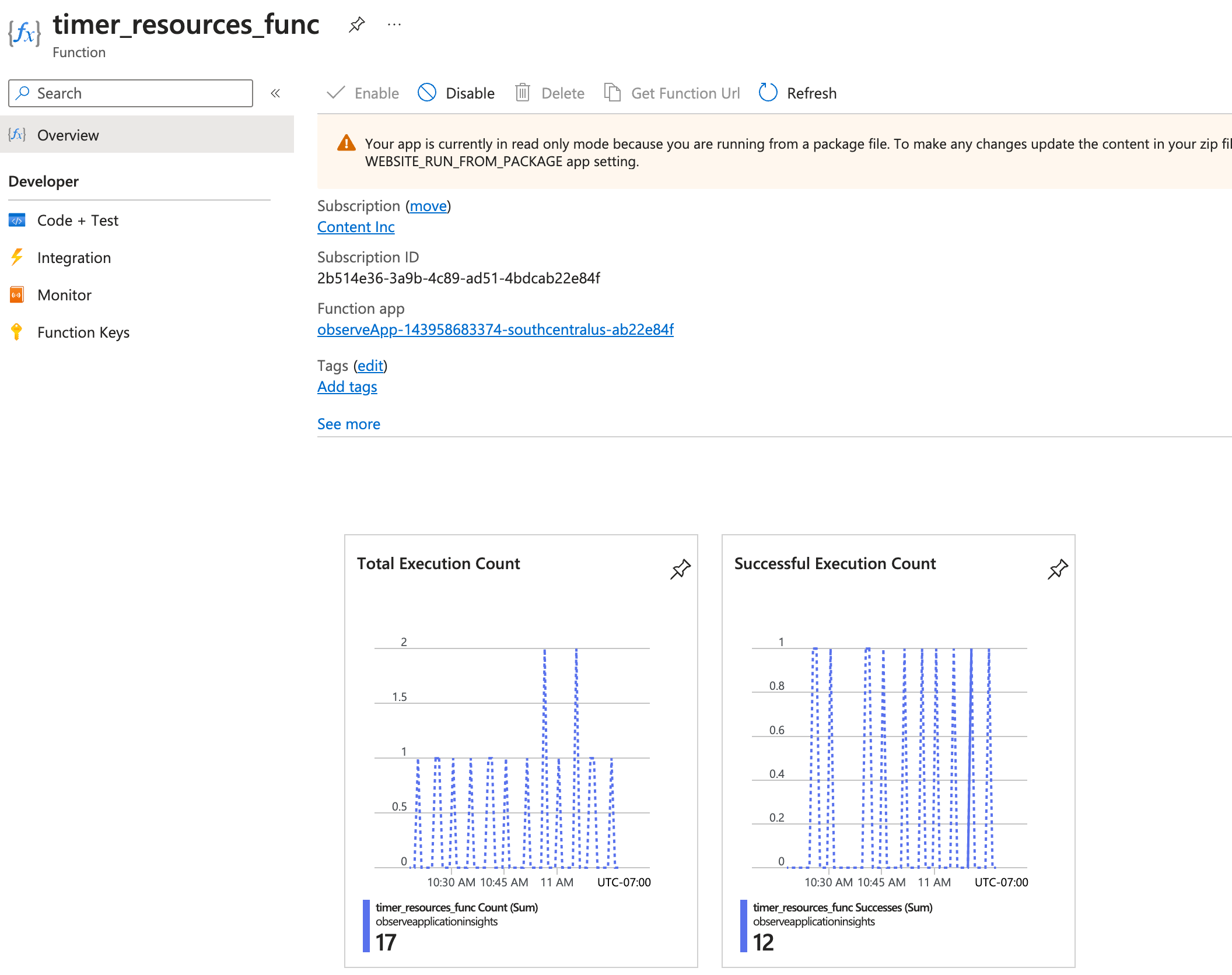The image size is (1232, 975).
Task: Click blue legend swatch for Count (Sum)
Action: click(366, 925)
